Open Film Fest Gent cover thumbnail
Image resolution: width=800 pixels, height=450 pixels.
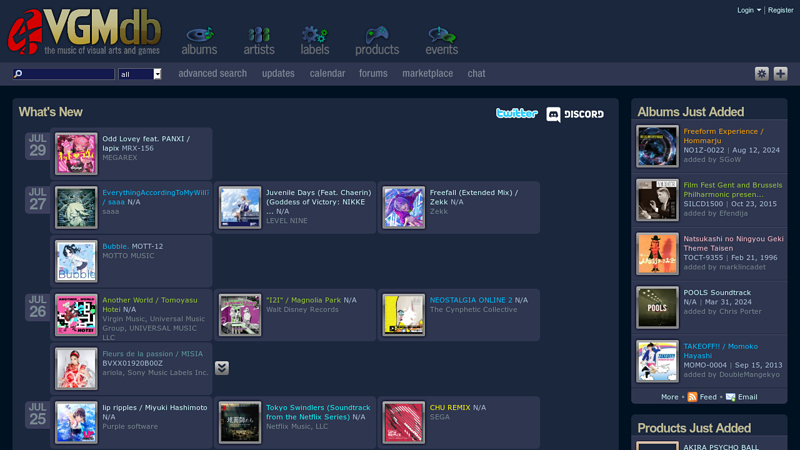tap(657, 200)
